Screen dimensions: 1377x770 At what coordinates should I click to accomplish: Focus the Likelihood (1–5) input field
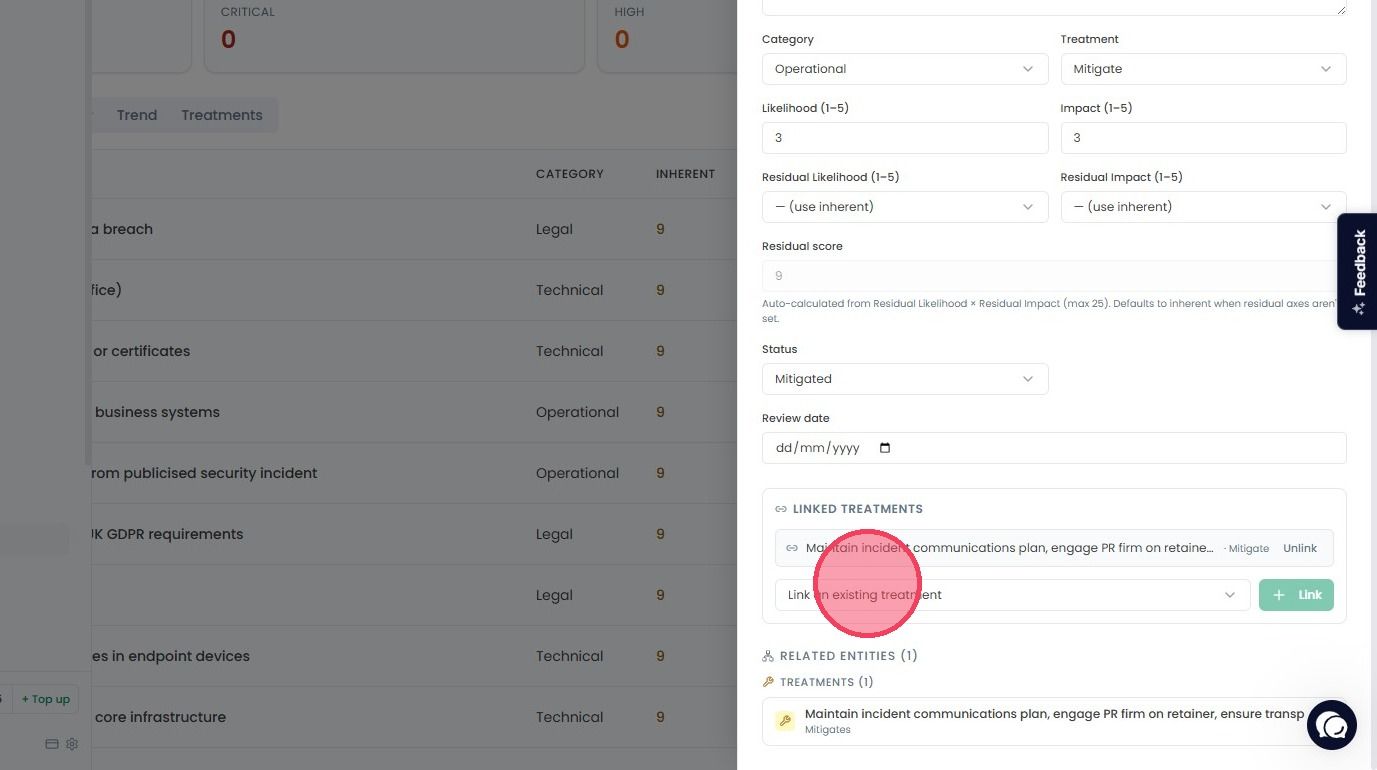pyautogui.click(x=905, y=138)
